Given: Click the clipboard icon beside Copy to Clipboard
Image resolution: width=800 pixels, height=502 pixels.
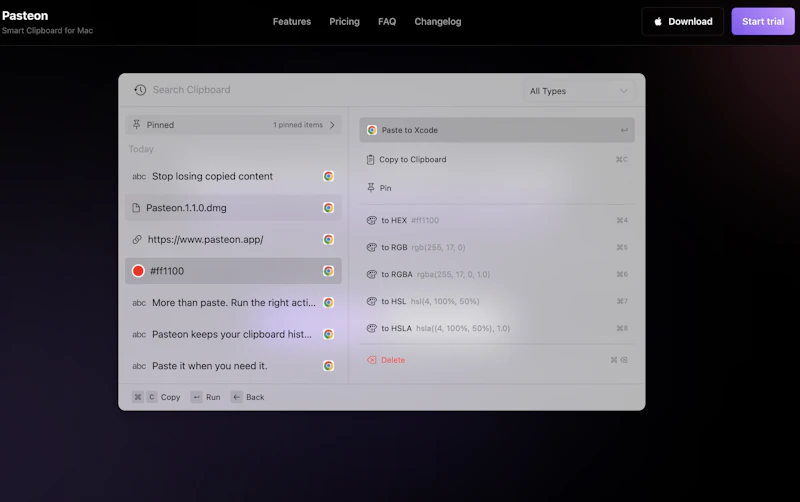Looking at the screenshot, I should coord(370,160).
